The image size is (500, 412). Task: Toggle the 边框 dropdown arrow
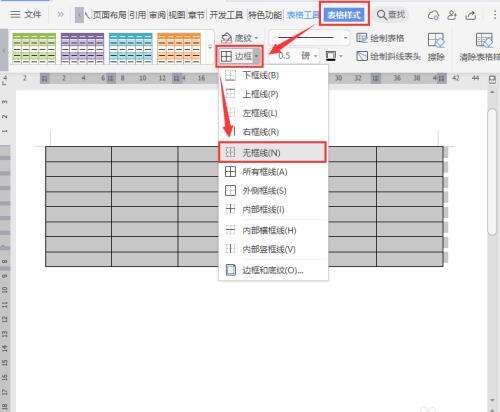coord(257,56)
